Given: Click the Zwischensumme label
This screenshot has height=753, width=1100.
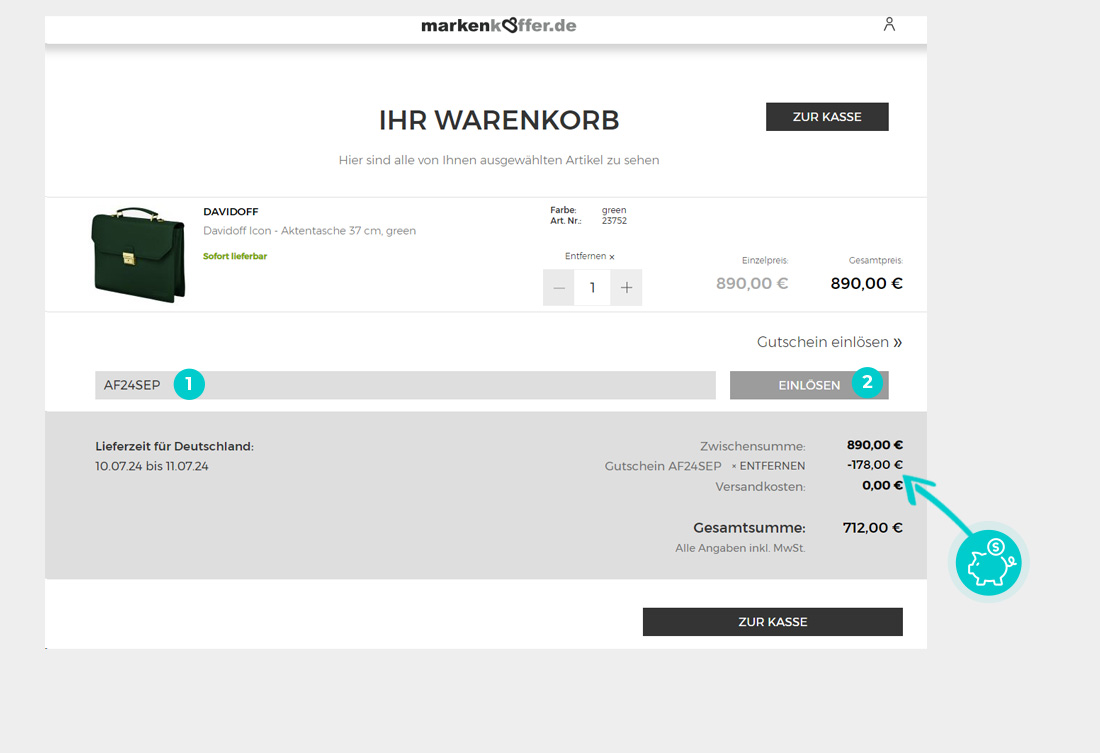Looking at the screenshot, I should (753, 446).
